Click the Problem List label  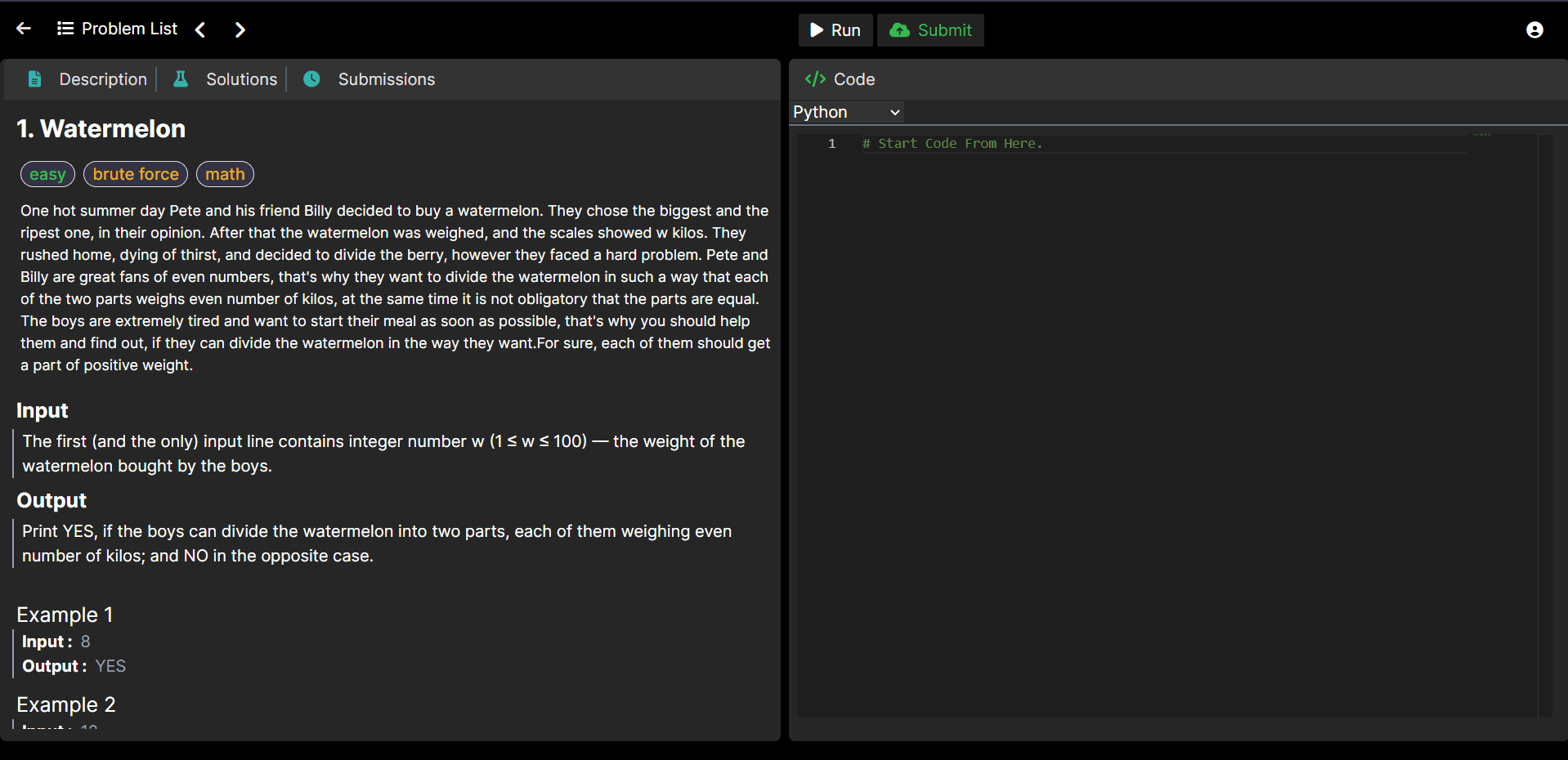(x=129, y=29)
